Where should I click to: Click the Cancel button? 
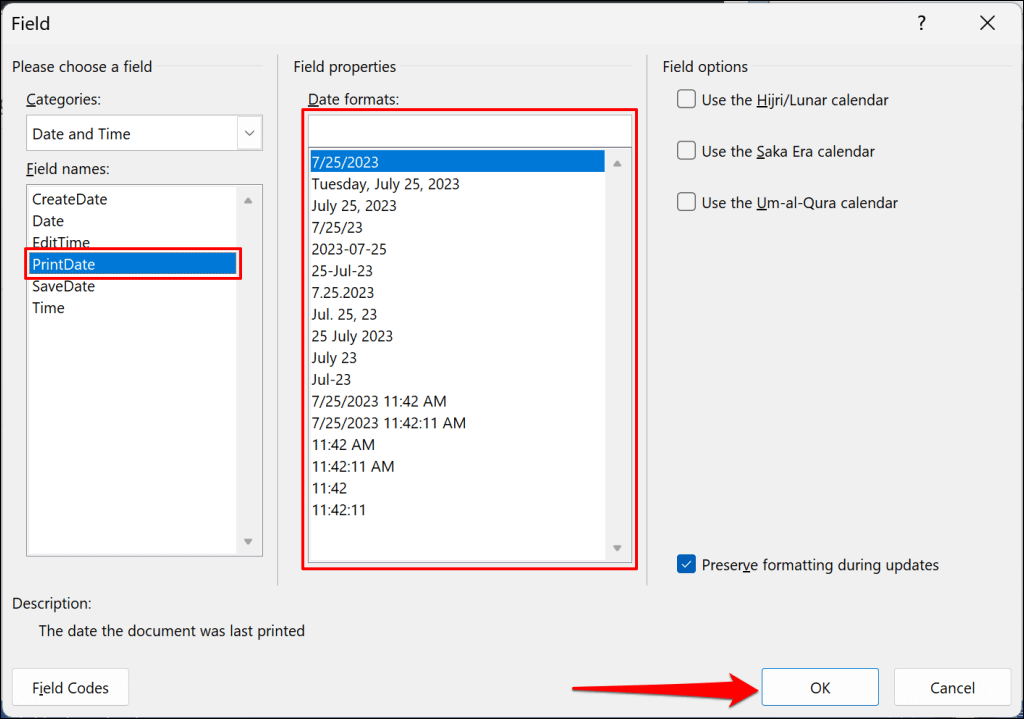tap(952, 687)
